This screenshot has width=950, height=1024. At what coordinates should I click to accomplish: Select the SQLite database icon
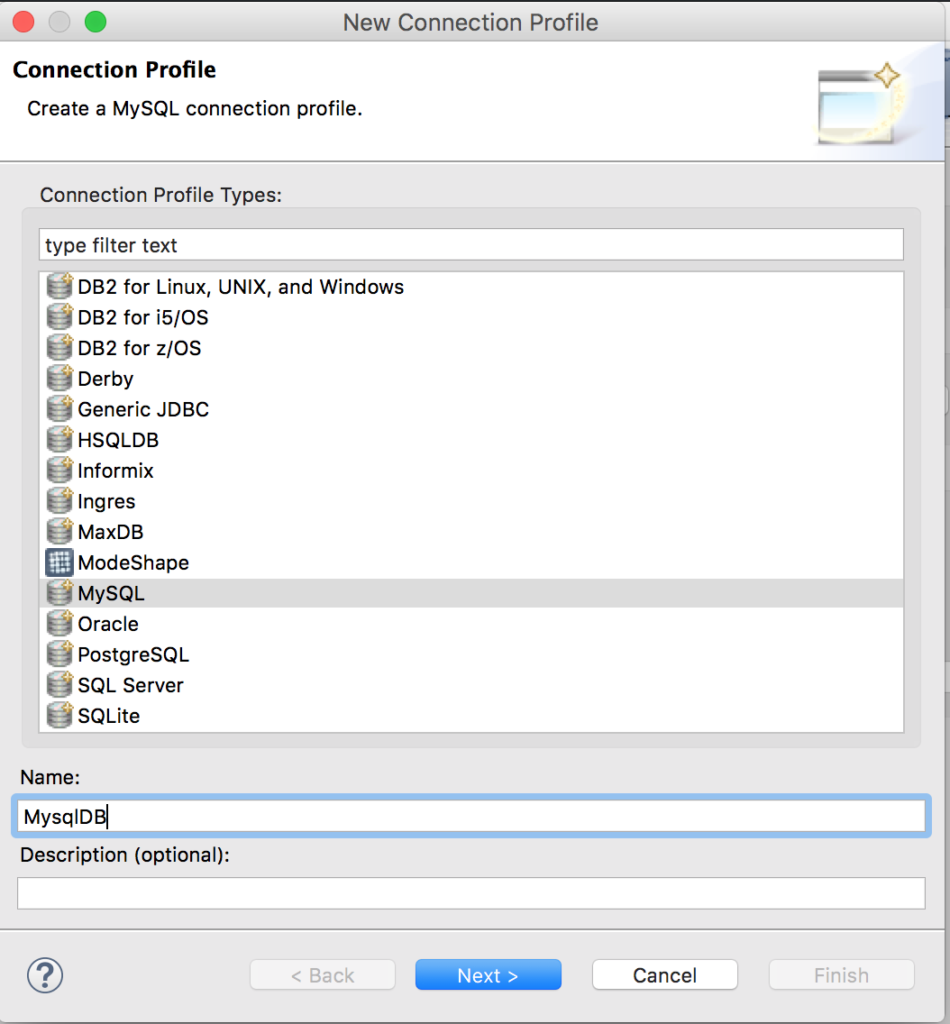point(58,716)
